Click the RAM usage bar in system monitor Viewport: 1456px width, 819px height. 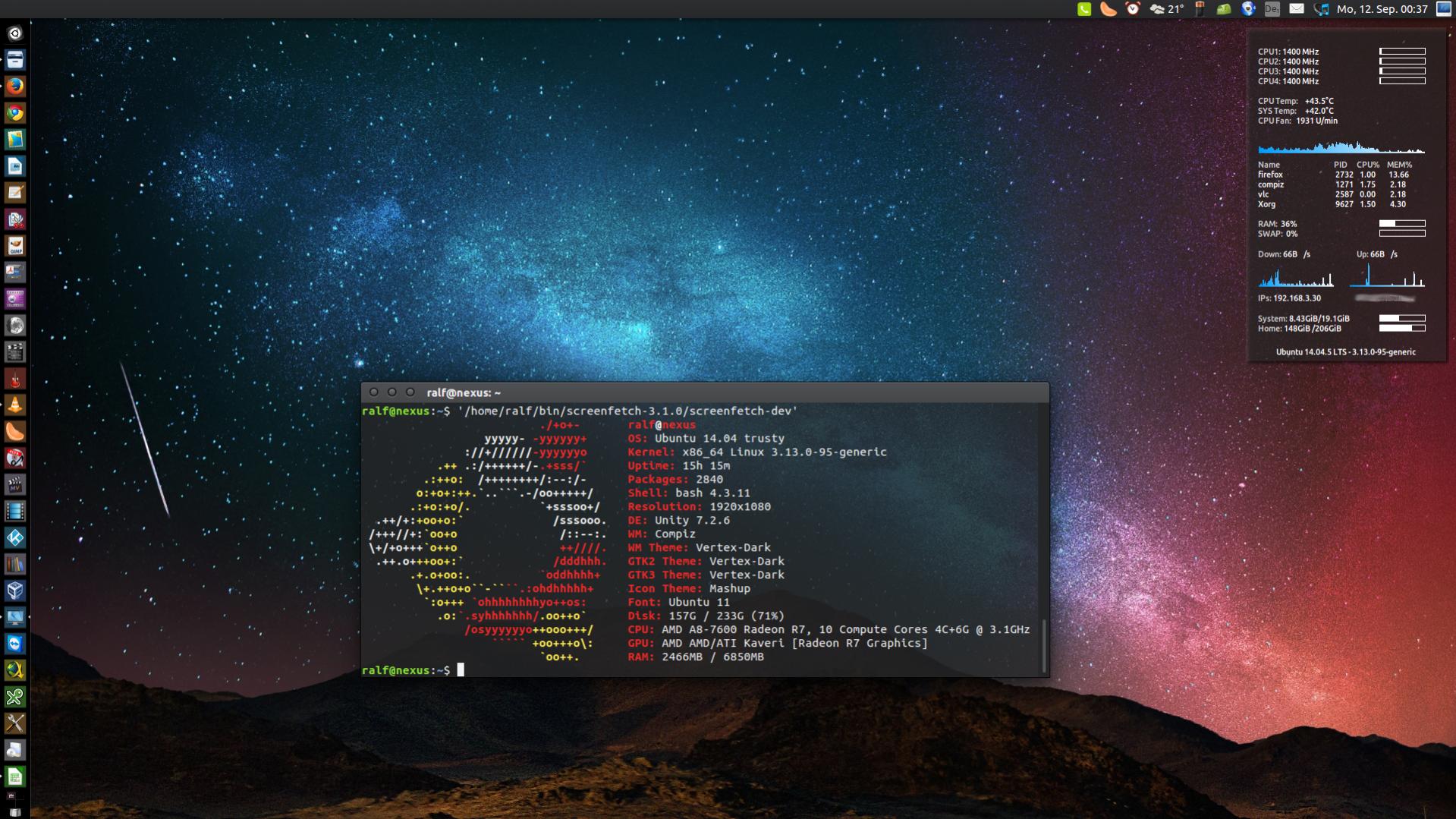pyautogui.click(x=1402, y=224)
